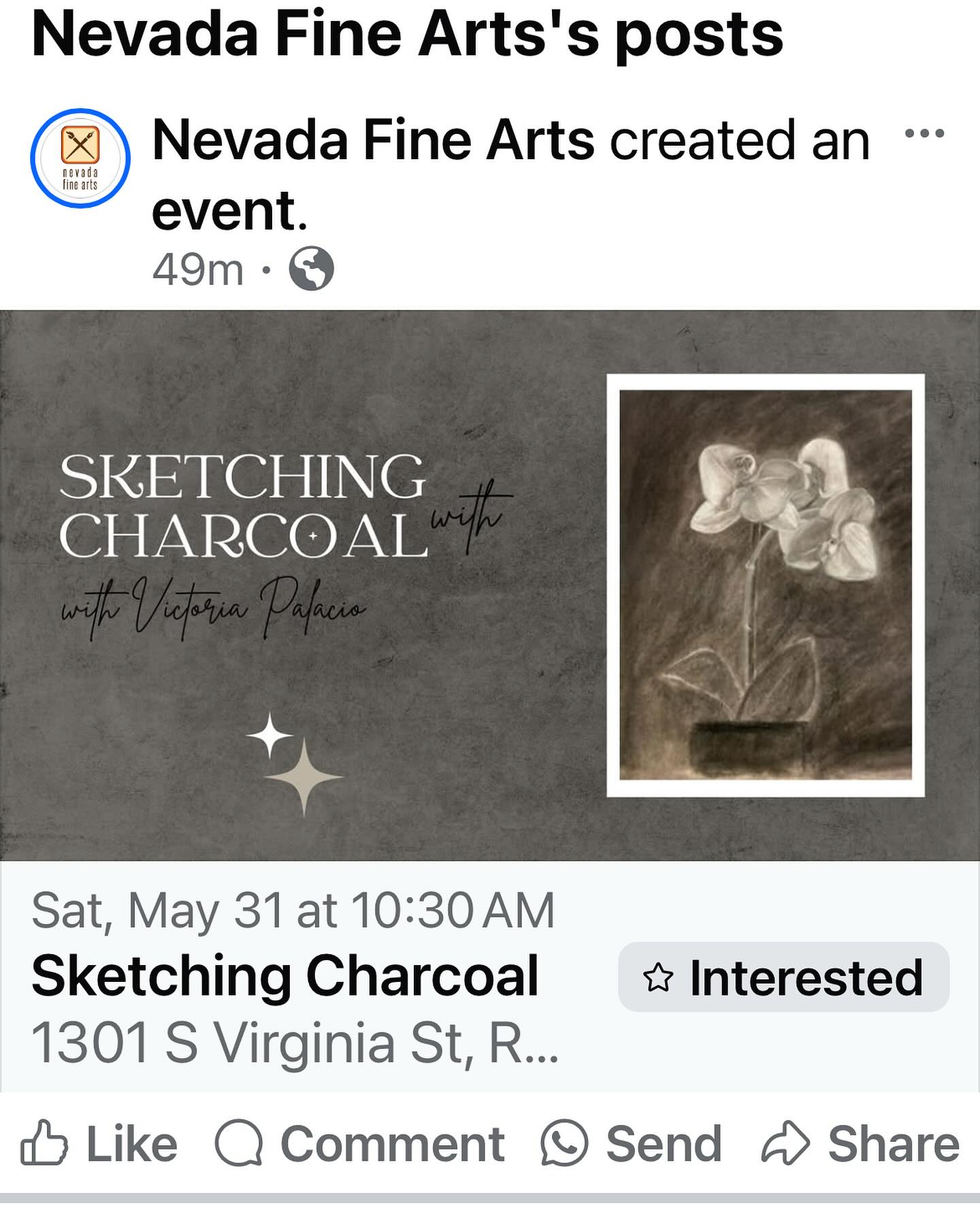The height and width of the screenshot is (1229, 980).
Task: Click the charcoal orchid sketch picture
Action: pyautogui.click(x=765, y=585)
